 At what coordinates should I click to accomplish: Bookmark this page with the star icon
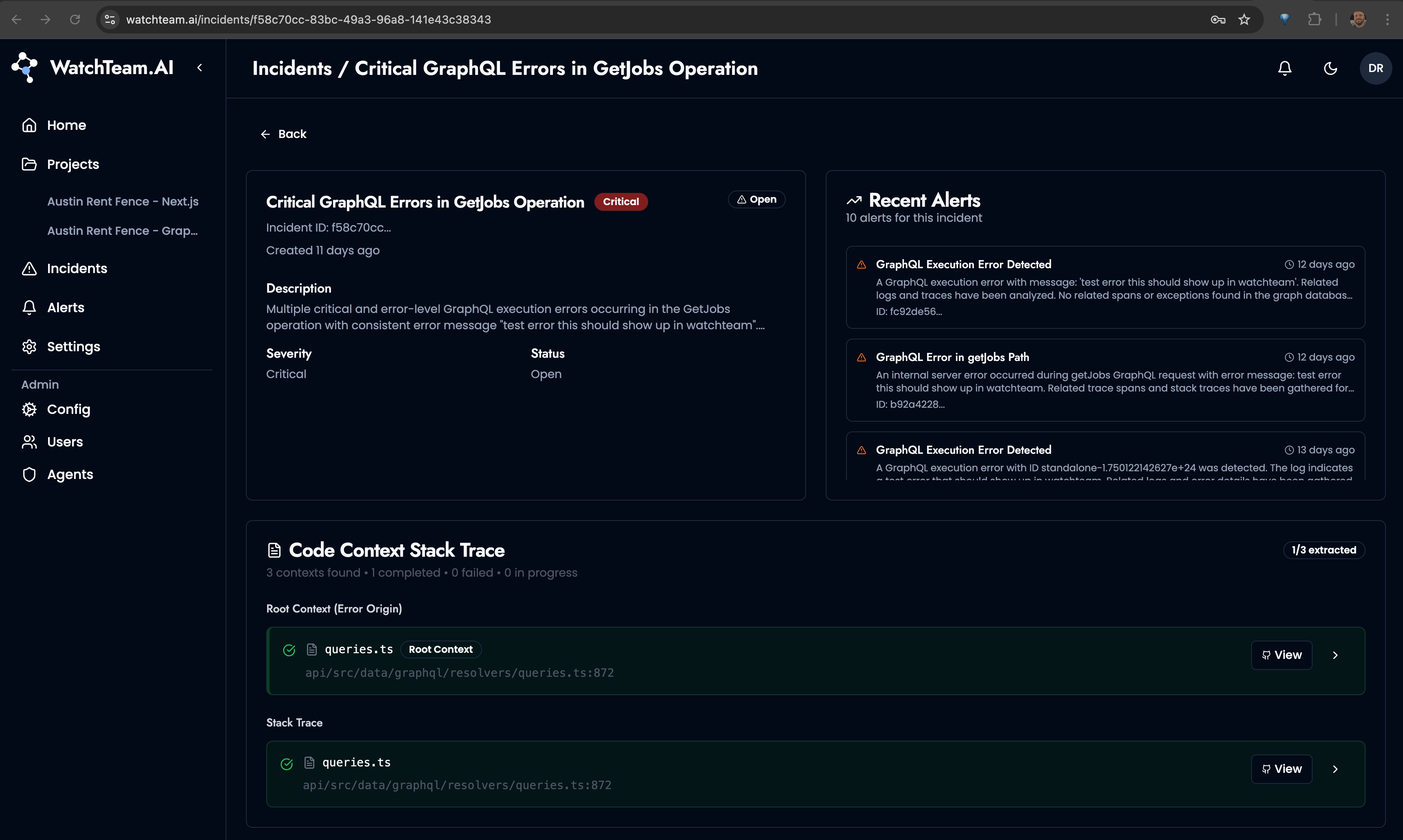click(x=1244, y=20)
